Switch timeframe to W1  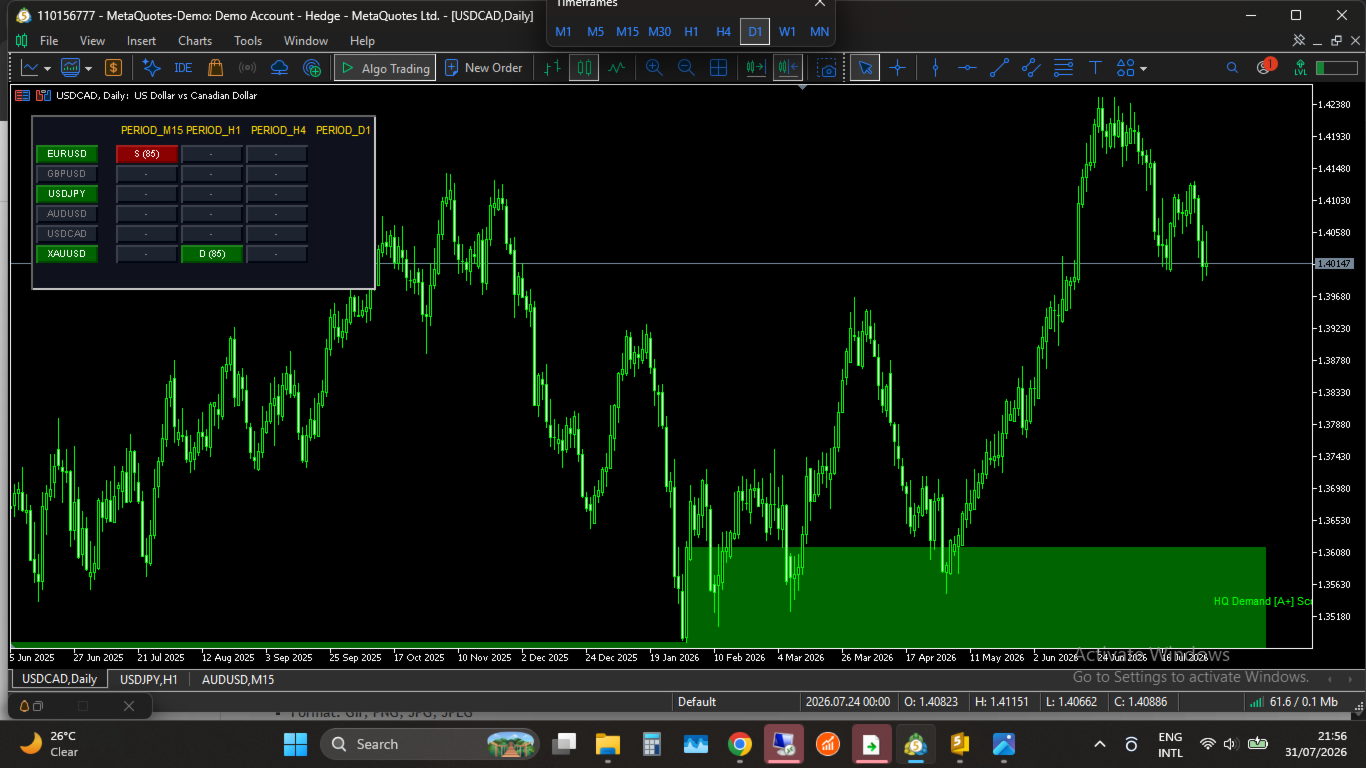[788, 32]
